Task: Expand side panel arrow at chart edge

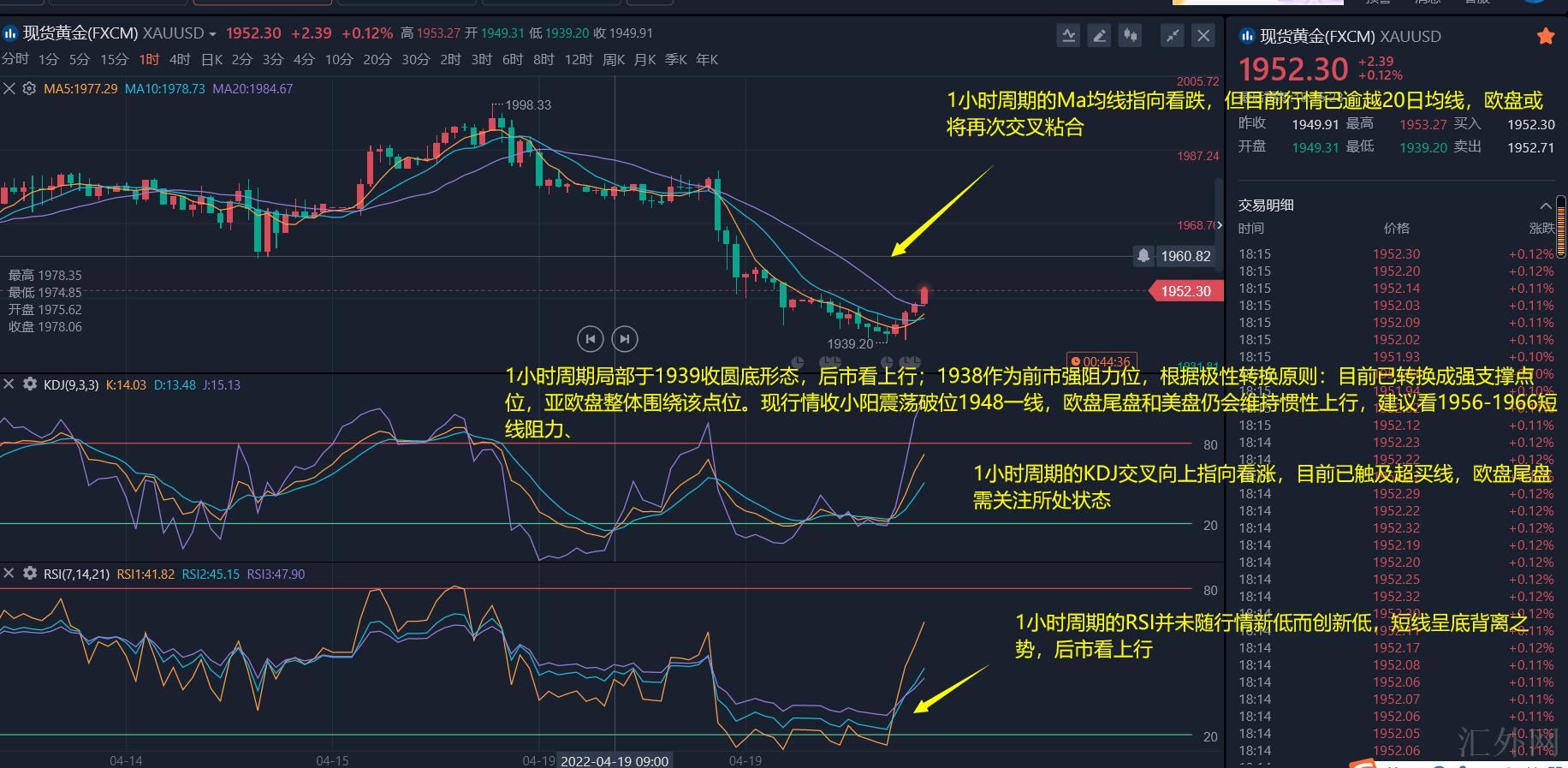Action: (1220, 225)
